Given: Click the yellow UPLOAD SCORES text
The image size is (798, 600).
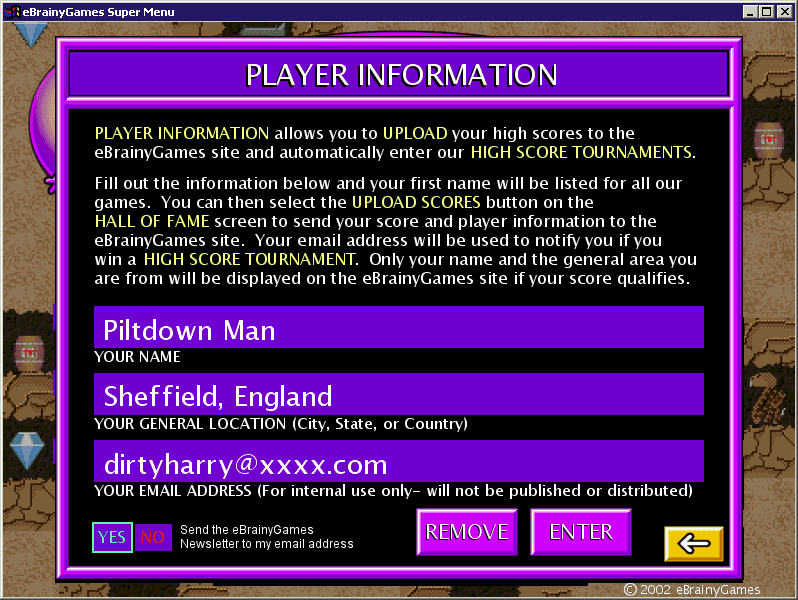Looking at the screenshot, I should coord(416,203).
